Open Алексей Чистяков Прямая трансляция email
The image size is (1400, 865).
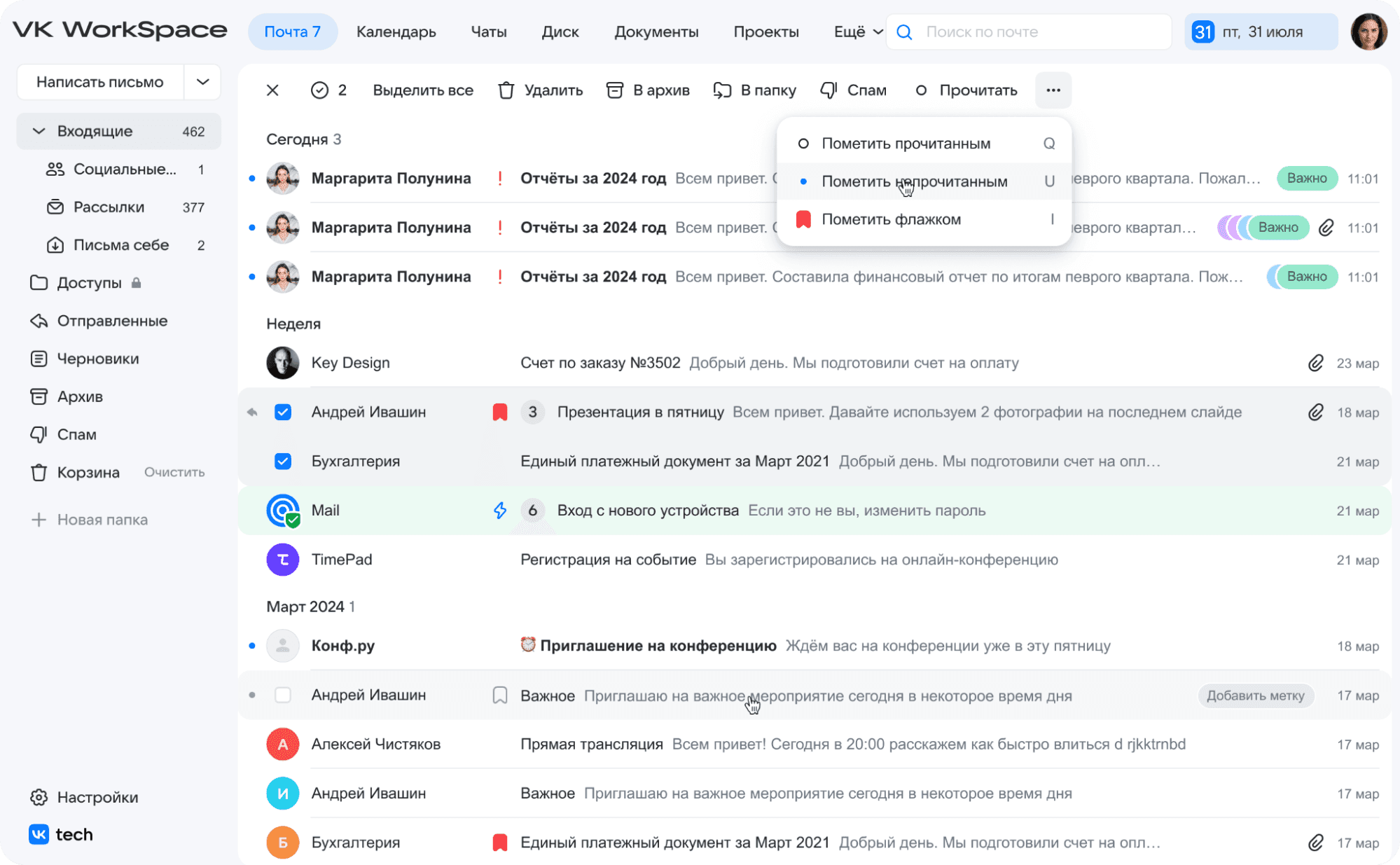point(815,744)
